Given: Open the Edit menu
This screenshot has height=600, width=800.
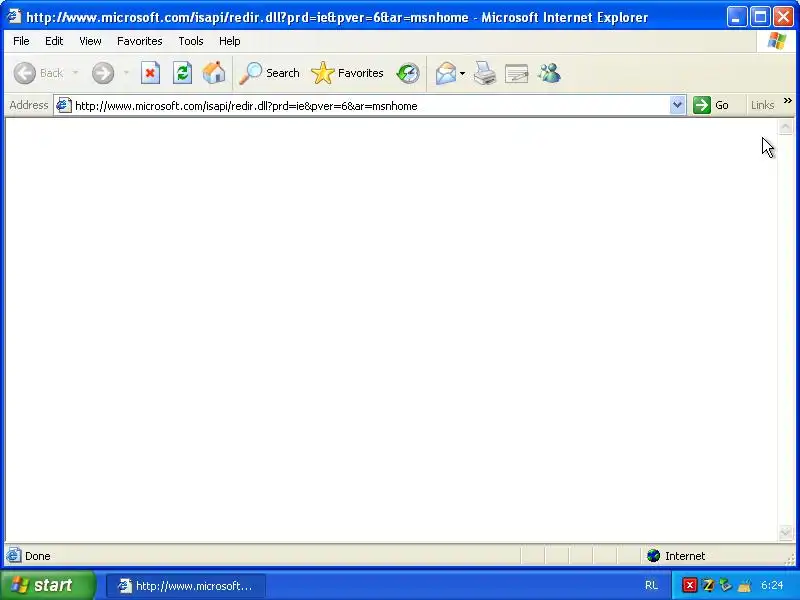Looking at the screenshot, I should pos(54,41).
